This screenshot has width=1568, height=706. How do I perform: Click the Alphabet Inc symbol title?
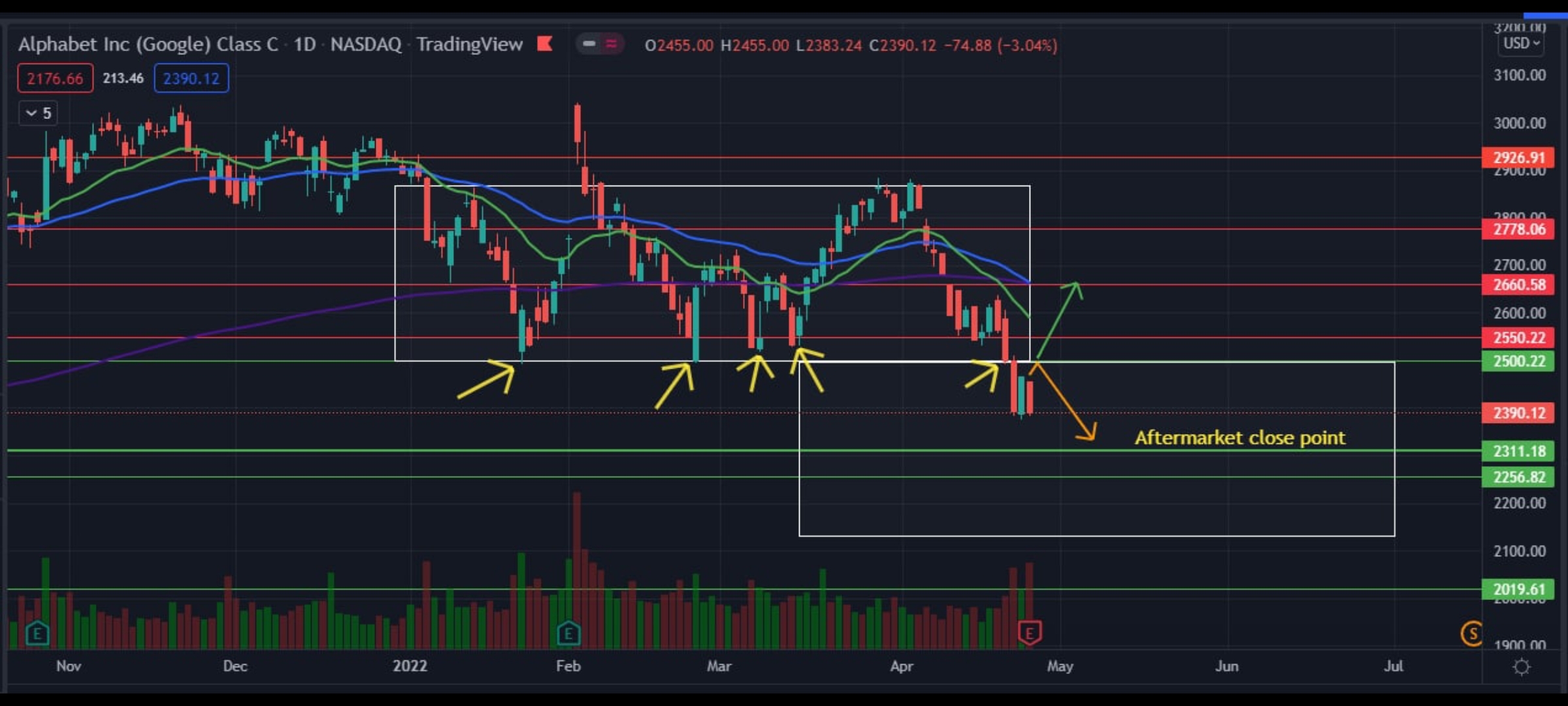click(148, 44)
